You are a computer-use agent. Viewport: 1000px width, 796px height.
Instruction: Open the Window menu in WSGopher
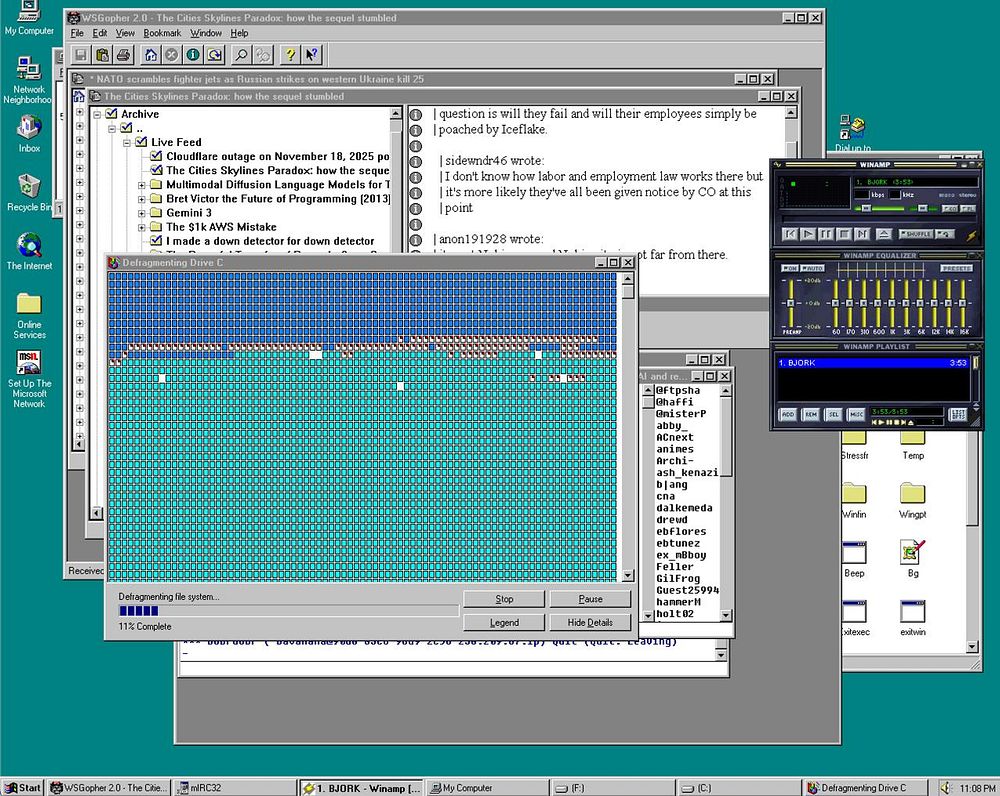tap(206, 33)
